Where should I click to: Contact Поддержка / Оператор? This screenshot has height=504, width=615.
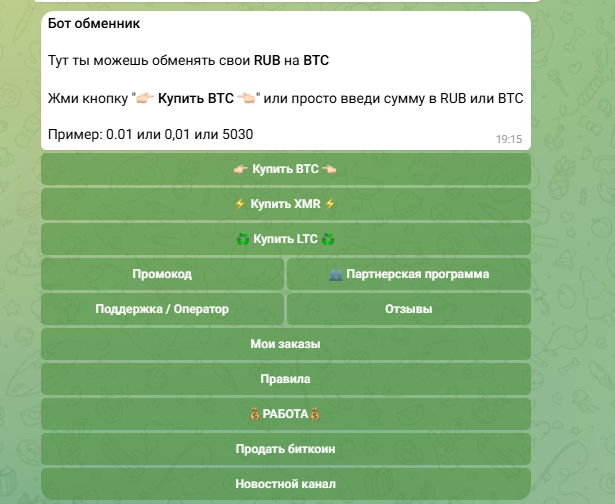pyautogui.click(x=162, y=309)
